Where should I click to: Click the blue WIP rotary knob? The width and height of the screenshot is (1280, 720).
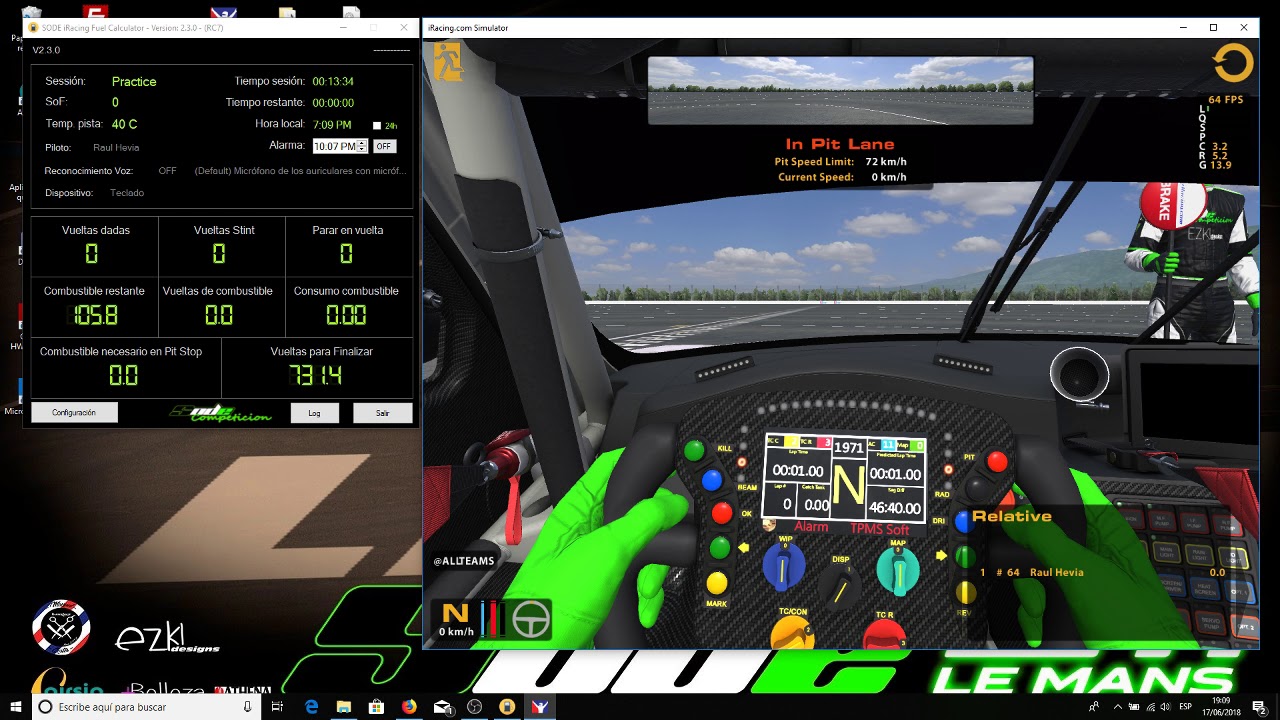(784, 569)
